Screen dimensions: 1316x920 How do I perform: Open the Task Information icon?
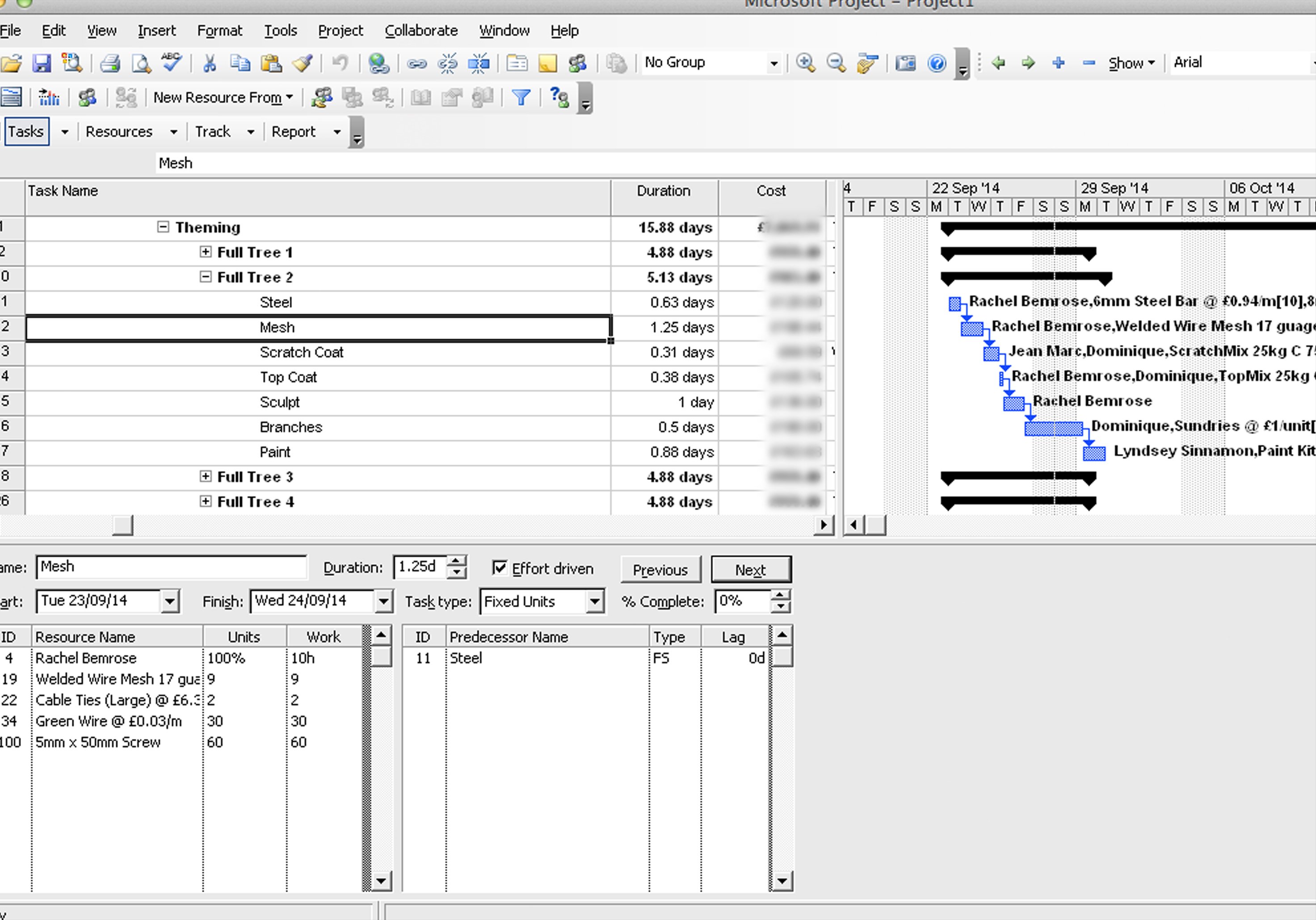coord(517,63)
